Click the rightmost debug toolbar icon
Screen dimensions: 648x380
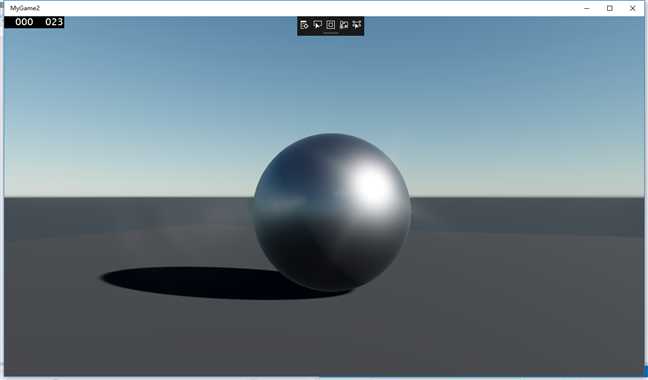pos(357,25)
